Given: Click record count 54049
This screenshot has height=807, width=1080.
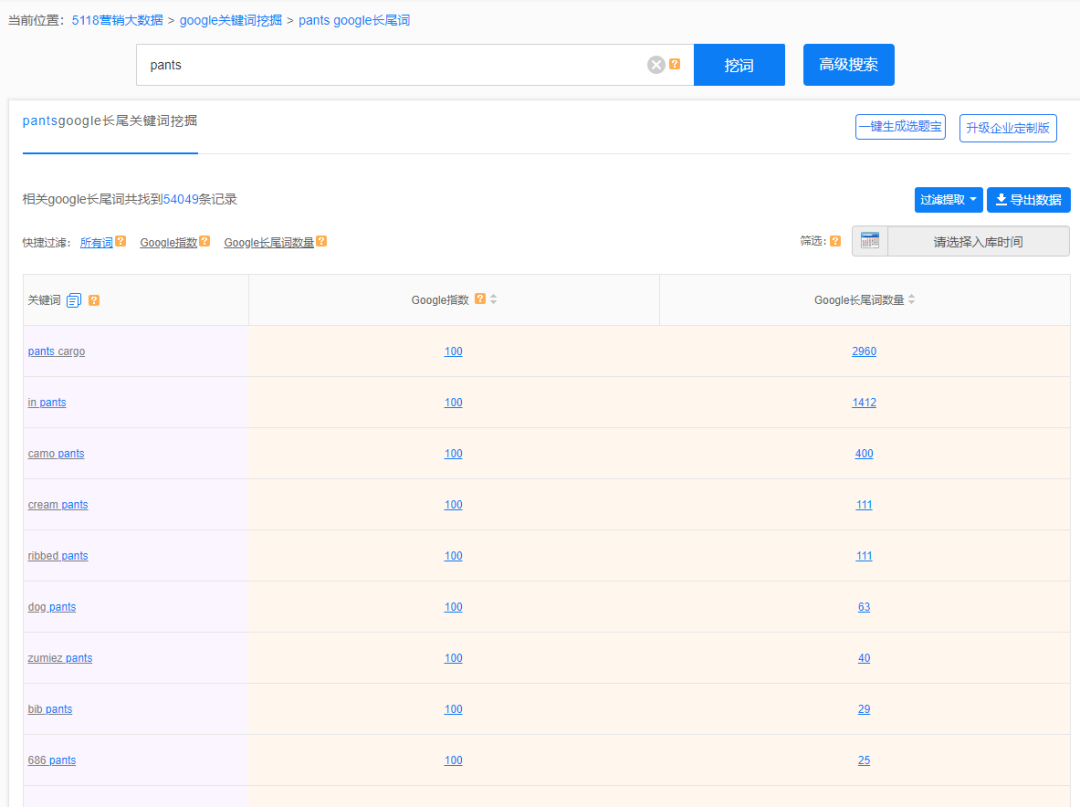Looking at the screenshot, I should point(180,199).
